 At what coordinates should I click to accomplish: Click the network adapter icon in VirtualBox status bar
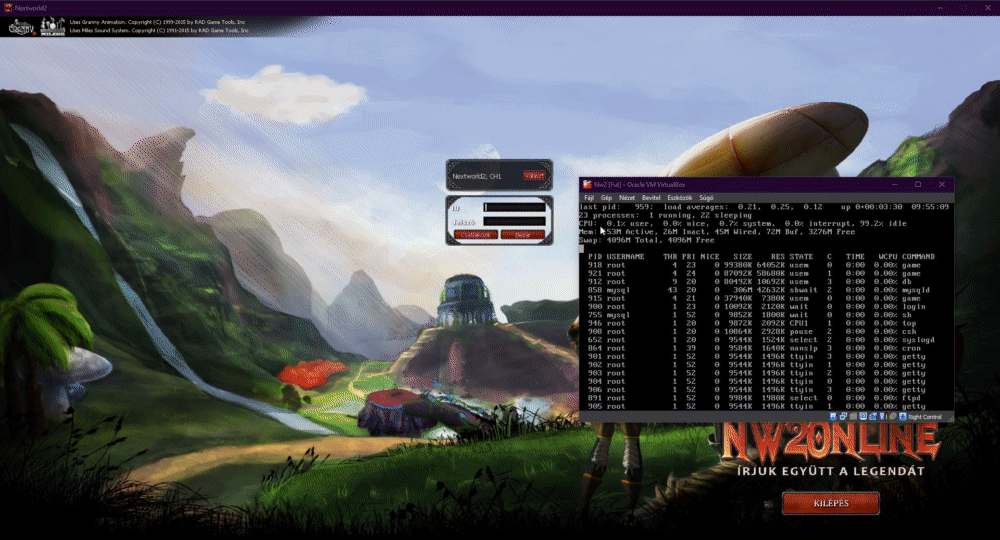(843, 416)
